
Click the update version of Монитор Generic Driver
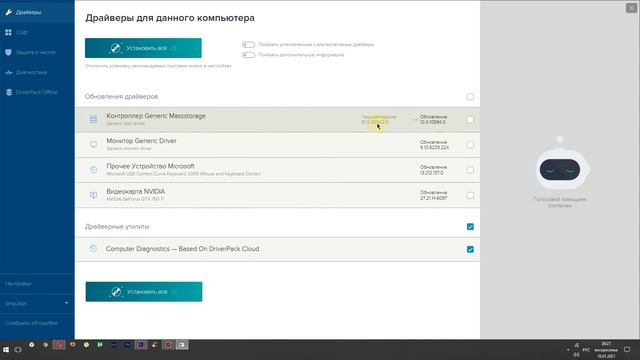coord(434,145)
